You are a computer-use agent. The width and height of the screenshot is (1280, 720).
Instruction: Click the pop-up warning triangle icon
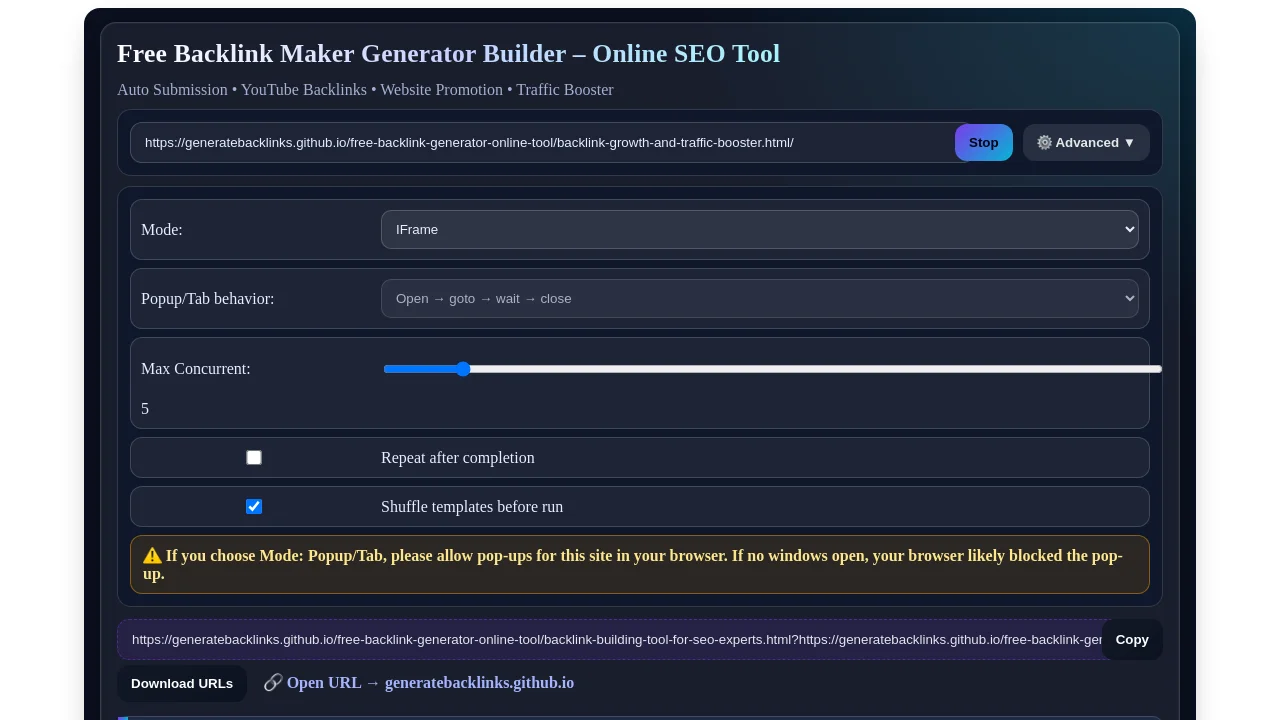point(152,556)
